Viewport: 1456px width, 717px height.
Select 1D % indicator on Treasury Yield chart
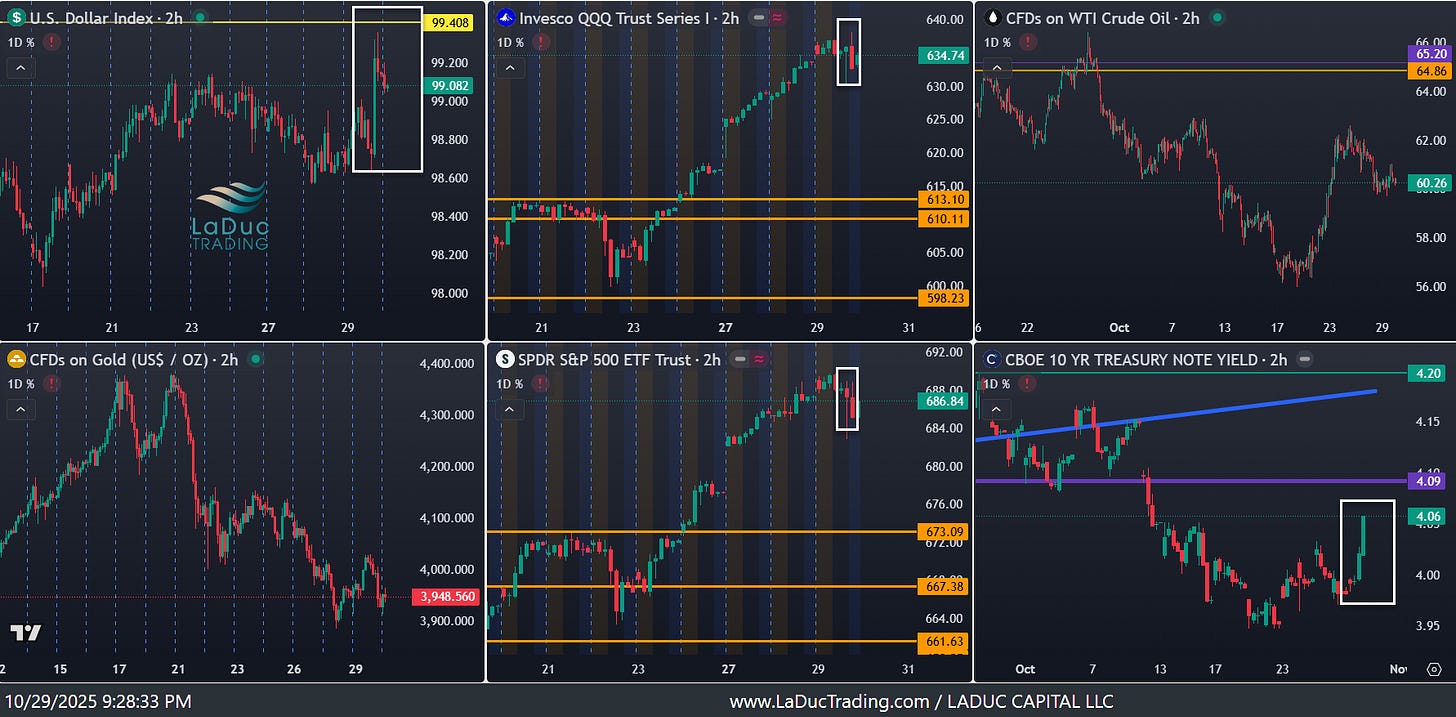(x=998, y=383)
